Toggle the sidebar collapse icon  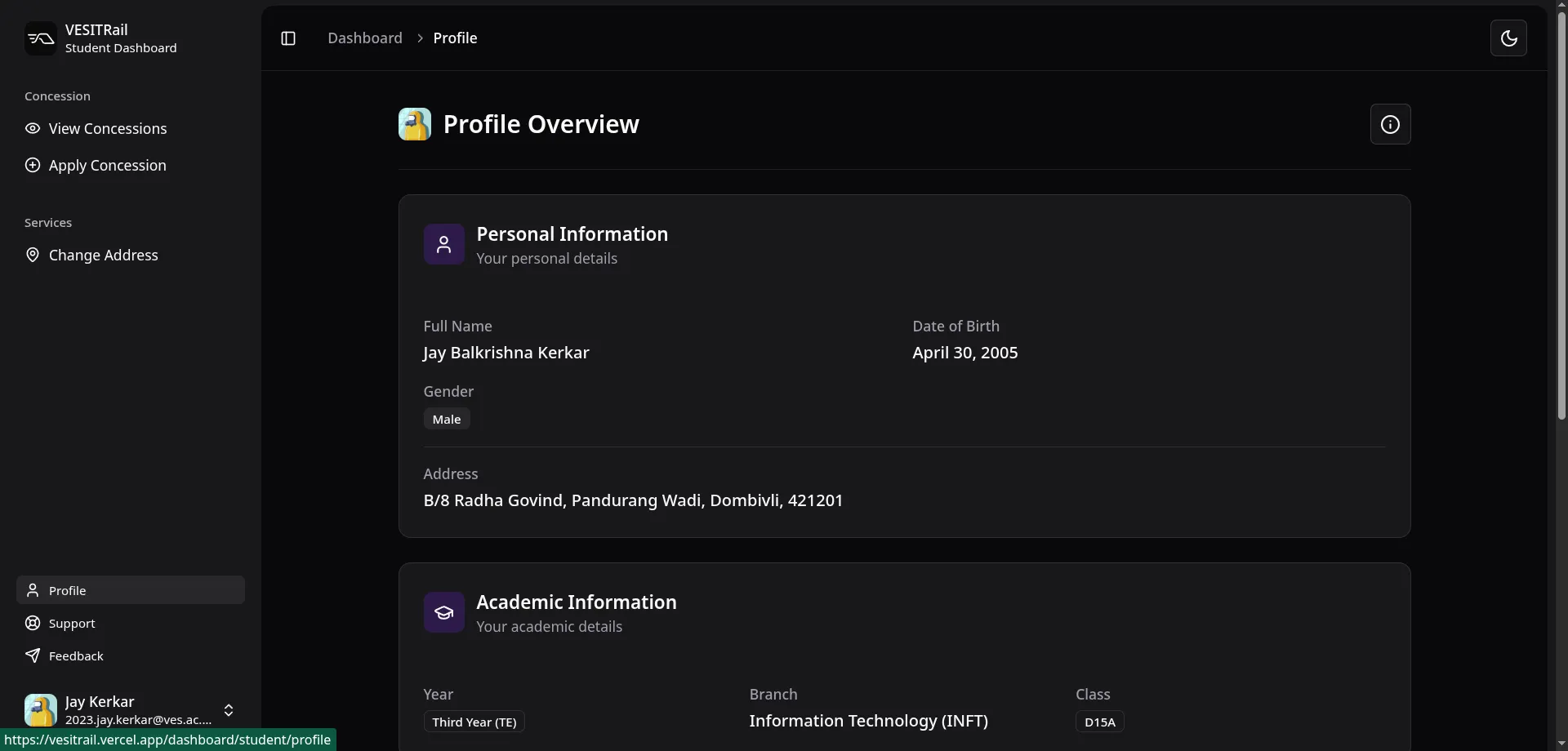click(287, 38)
